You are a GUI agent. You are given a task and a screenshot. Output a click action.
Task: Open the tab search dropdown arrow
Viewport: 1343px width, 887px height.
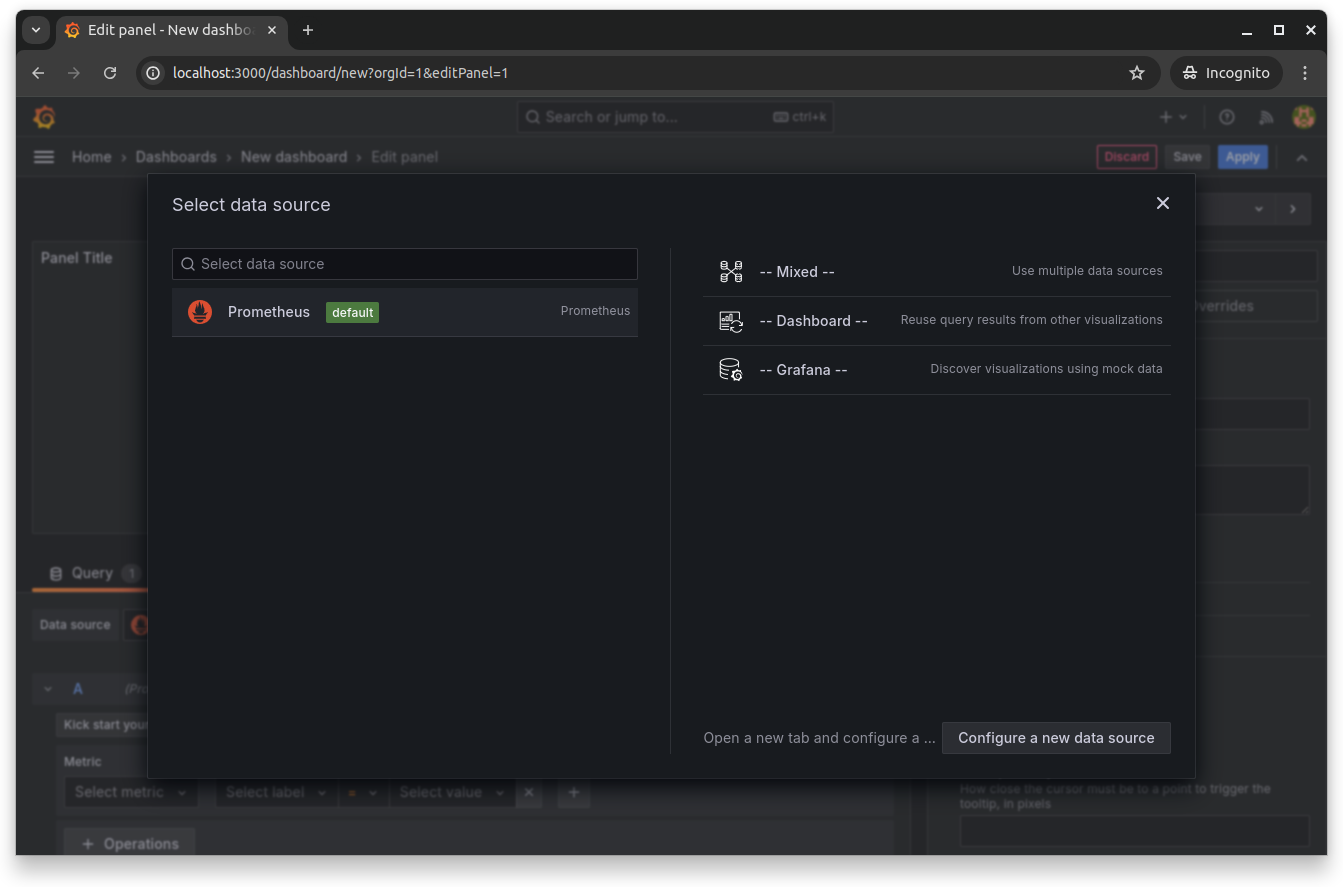[x=36, y=30]
